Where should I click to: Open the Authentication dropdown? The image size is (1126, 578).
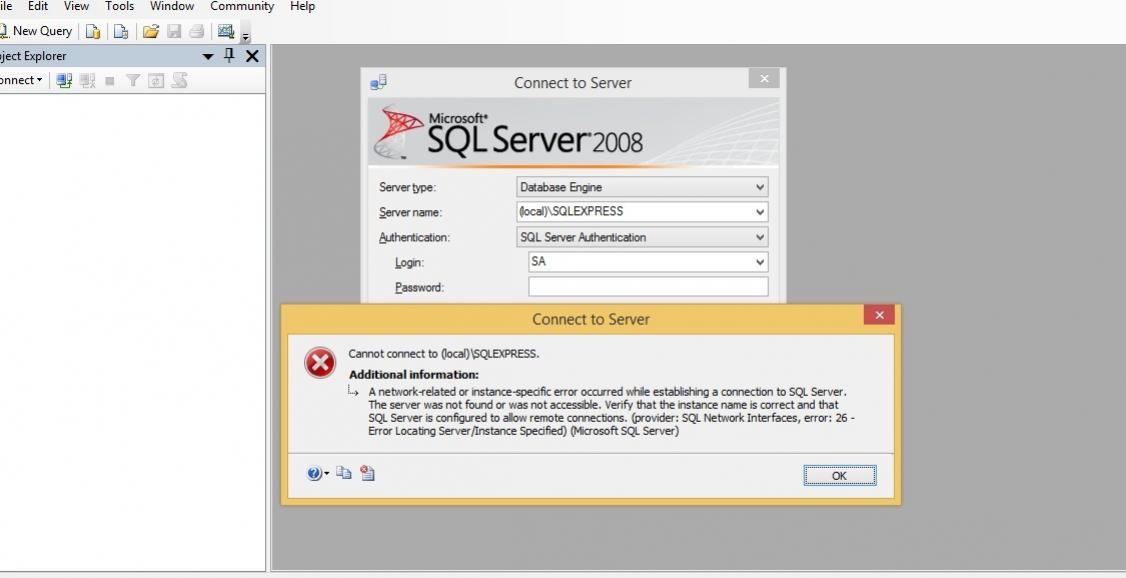(x=642, y=237)
